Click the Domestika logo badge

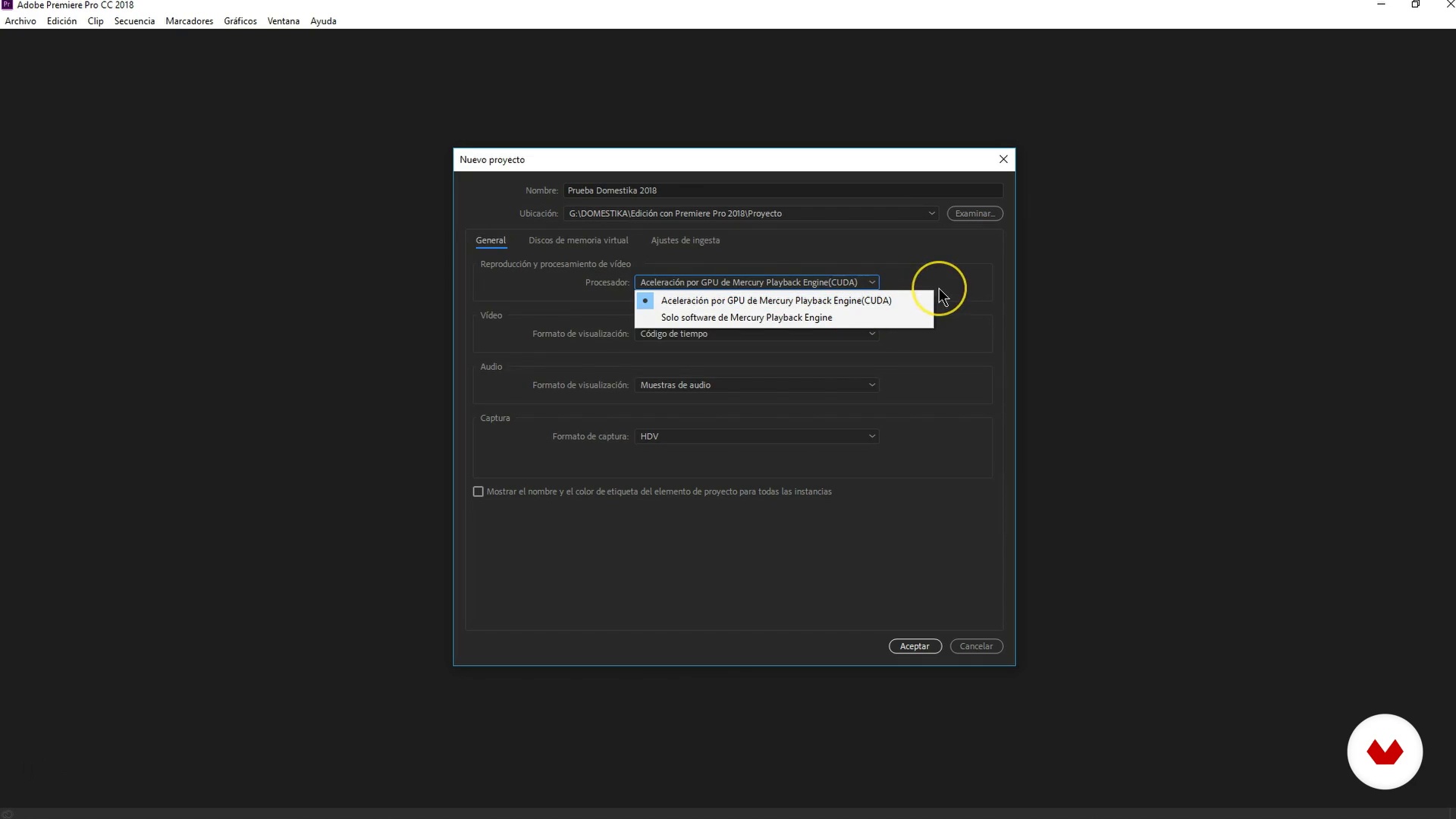pyautogui.click(x=1385, y=752)
